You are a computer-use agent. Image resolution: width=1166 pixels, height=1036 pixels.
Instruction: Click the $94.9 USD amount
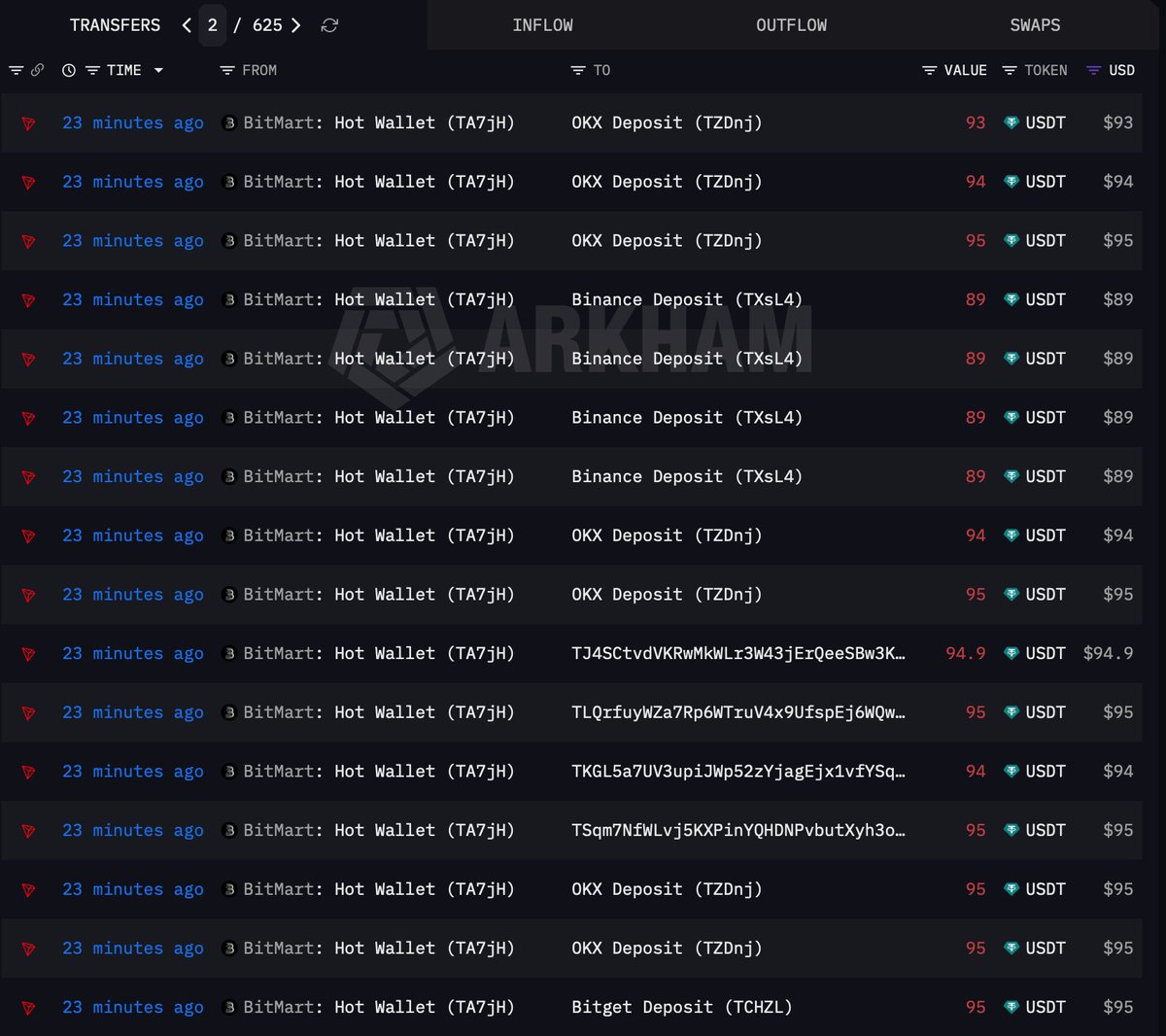[x=1109, y=653]
